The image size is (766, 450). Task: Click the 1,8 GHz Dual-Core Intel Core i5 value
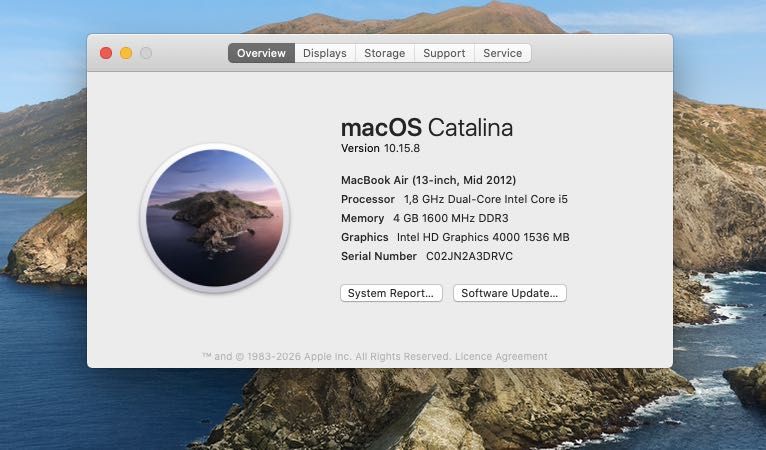tap(486, 199)
